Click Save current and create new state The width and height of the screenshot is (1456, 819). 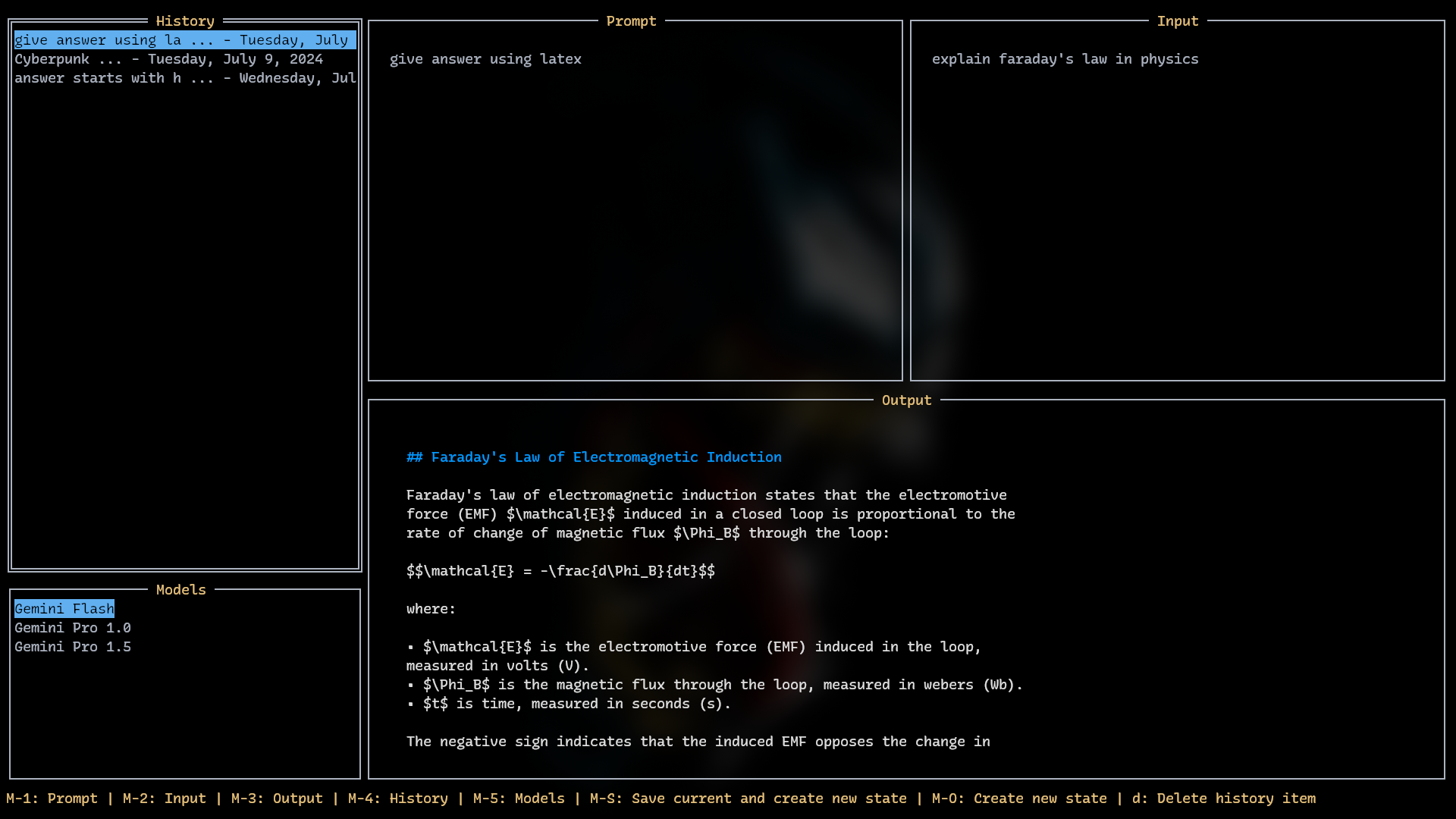click(x=748, y=799)
